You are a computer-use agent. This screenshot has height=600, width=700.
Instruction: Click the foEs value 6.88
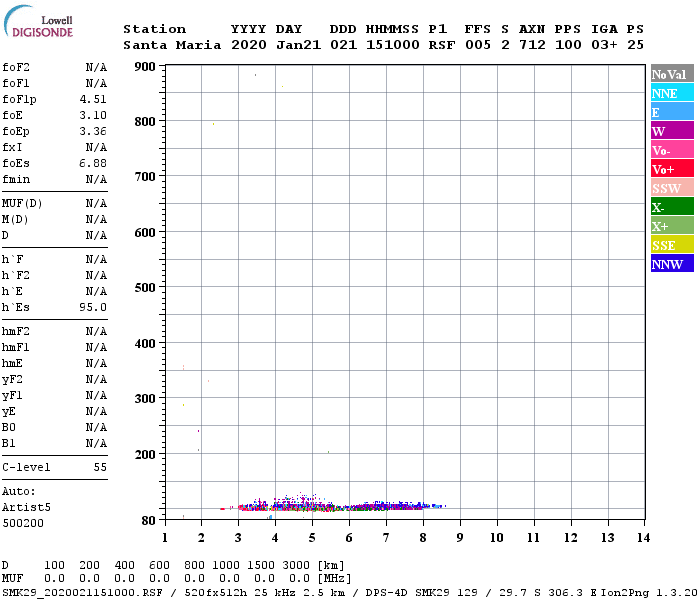93,163
